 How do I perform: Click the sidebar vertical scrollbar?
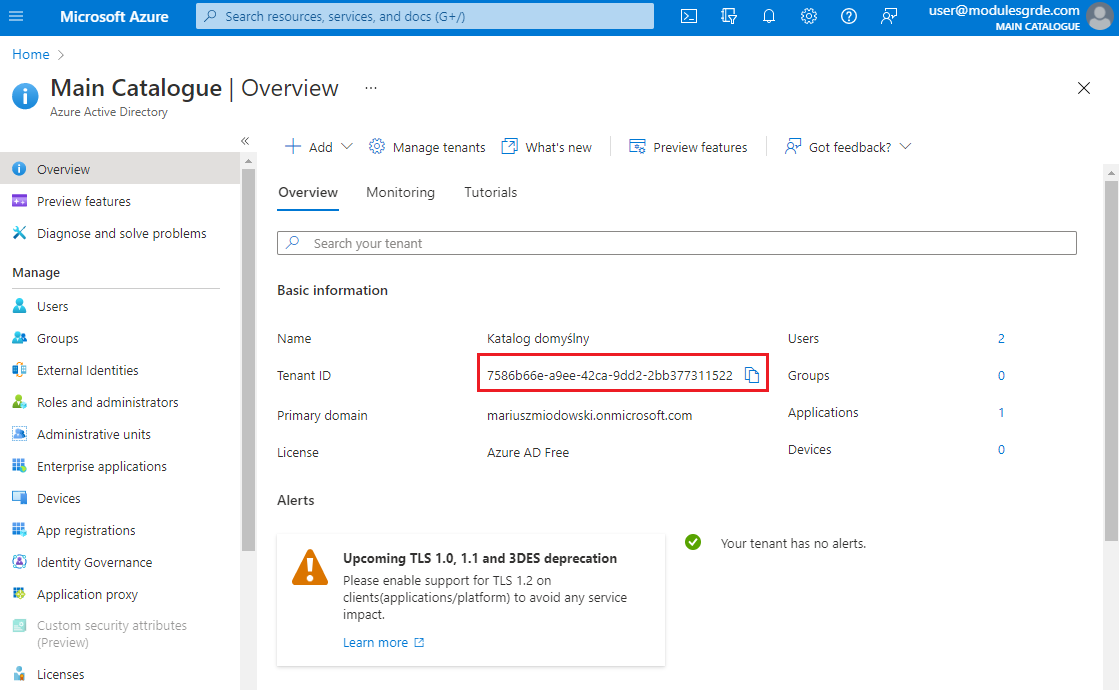click(248, 361)
